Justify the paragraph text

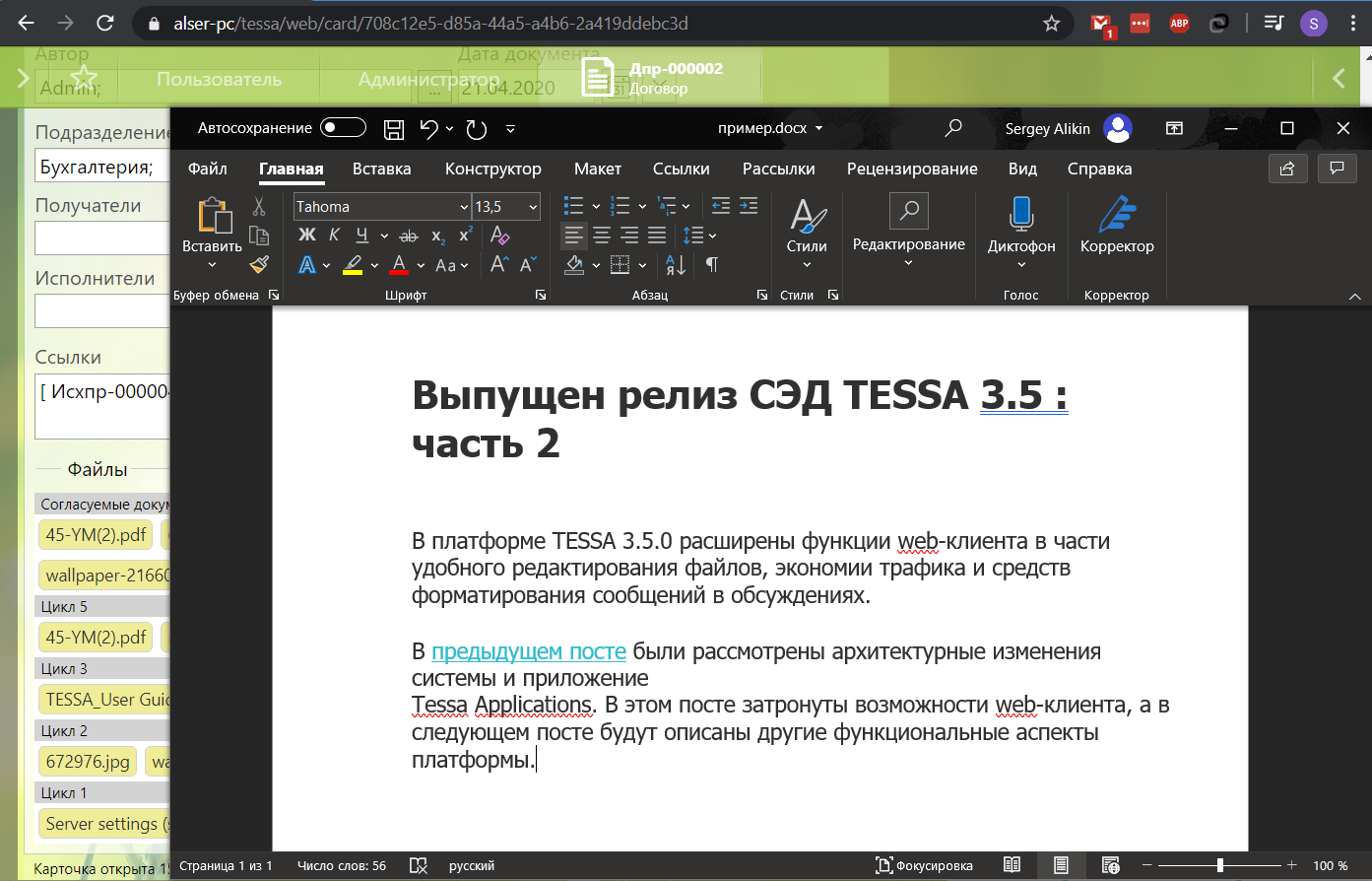point(657,236)
